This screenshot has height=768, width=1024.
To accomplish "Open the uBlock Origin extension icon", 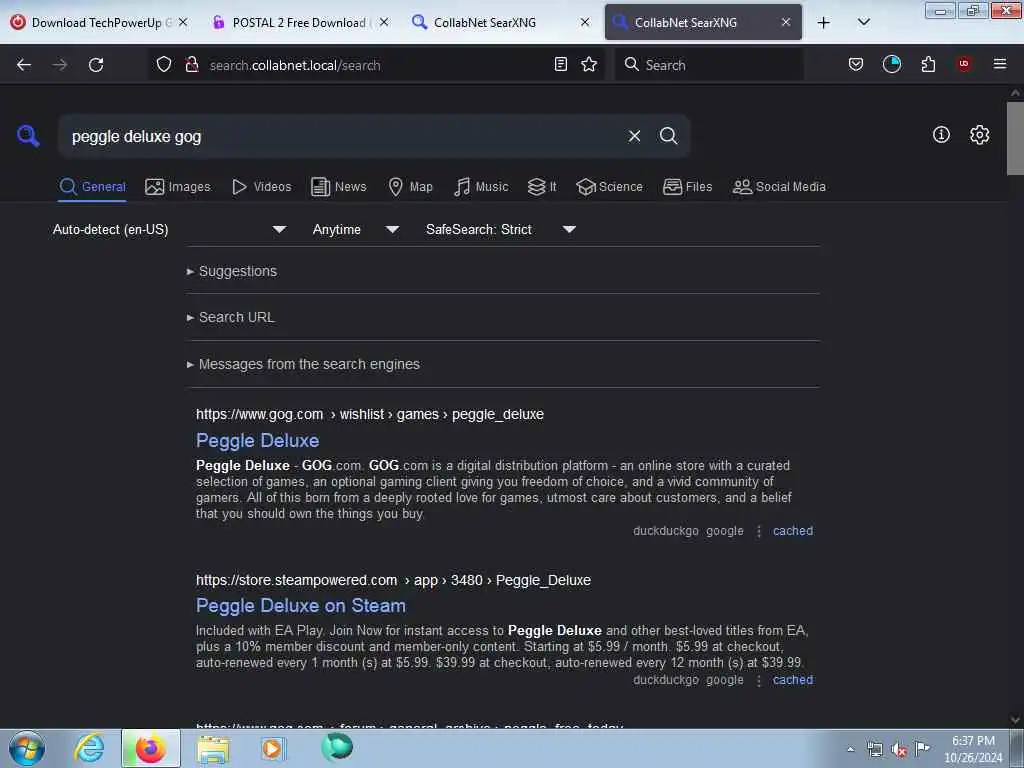I will click(964, 64).
